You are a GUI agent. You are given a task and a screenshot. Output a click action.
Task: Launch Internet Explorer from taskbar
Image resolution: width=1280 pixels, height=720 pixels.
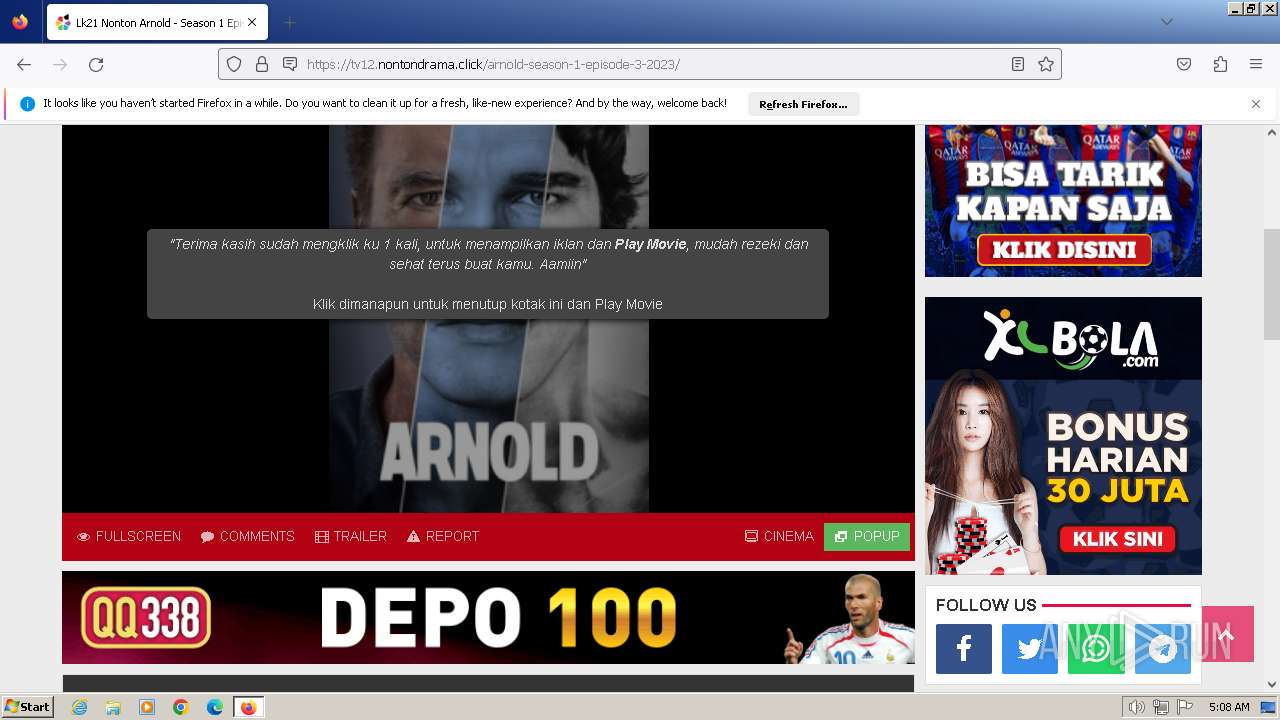click(x=79, y=707)
